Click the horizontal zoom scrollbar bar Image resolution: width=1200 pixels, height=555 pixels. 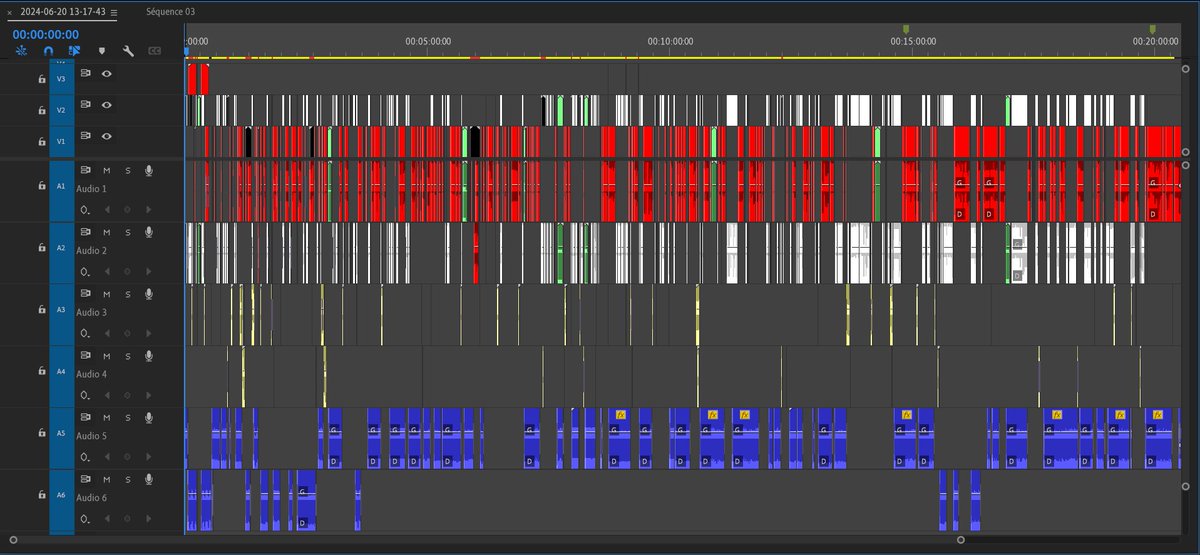tap(486, 540)
